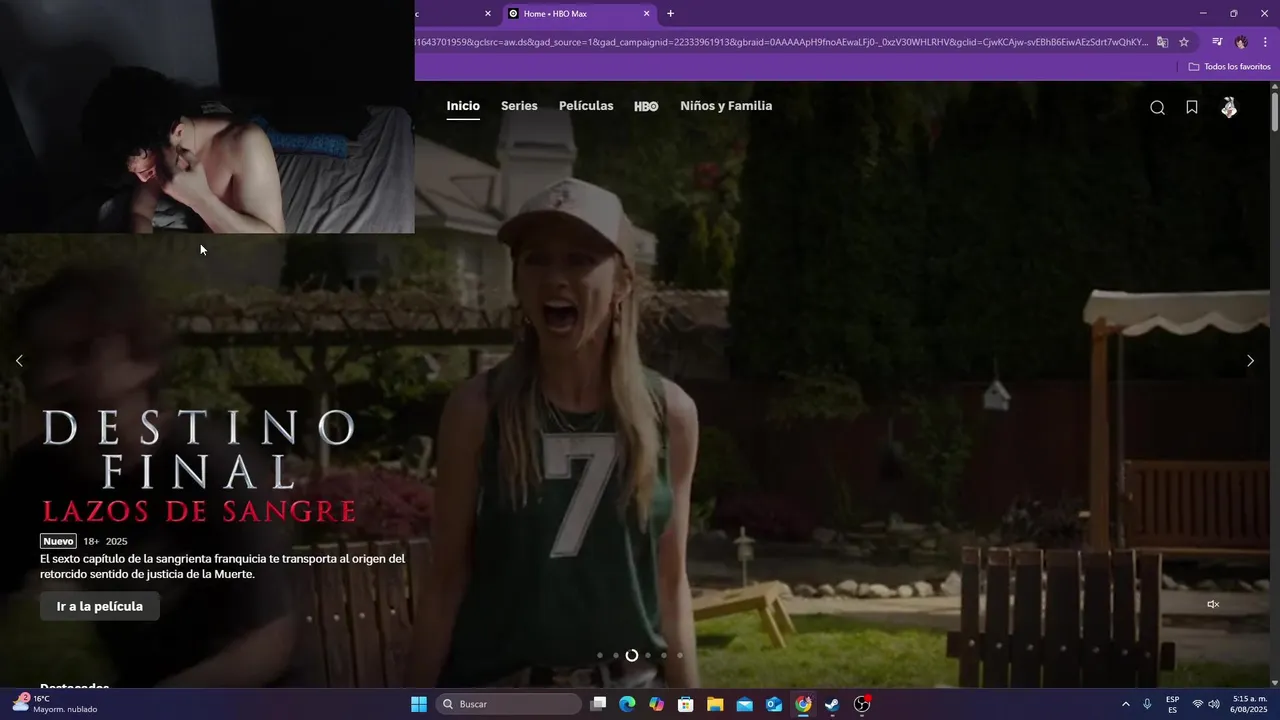Open the ESP language indicator
The width and height of the screenshot is (1280, 720).
point(1172,704)
